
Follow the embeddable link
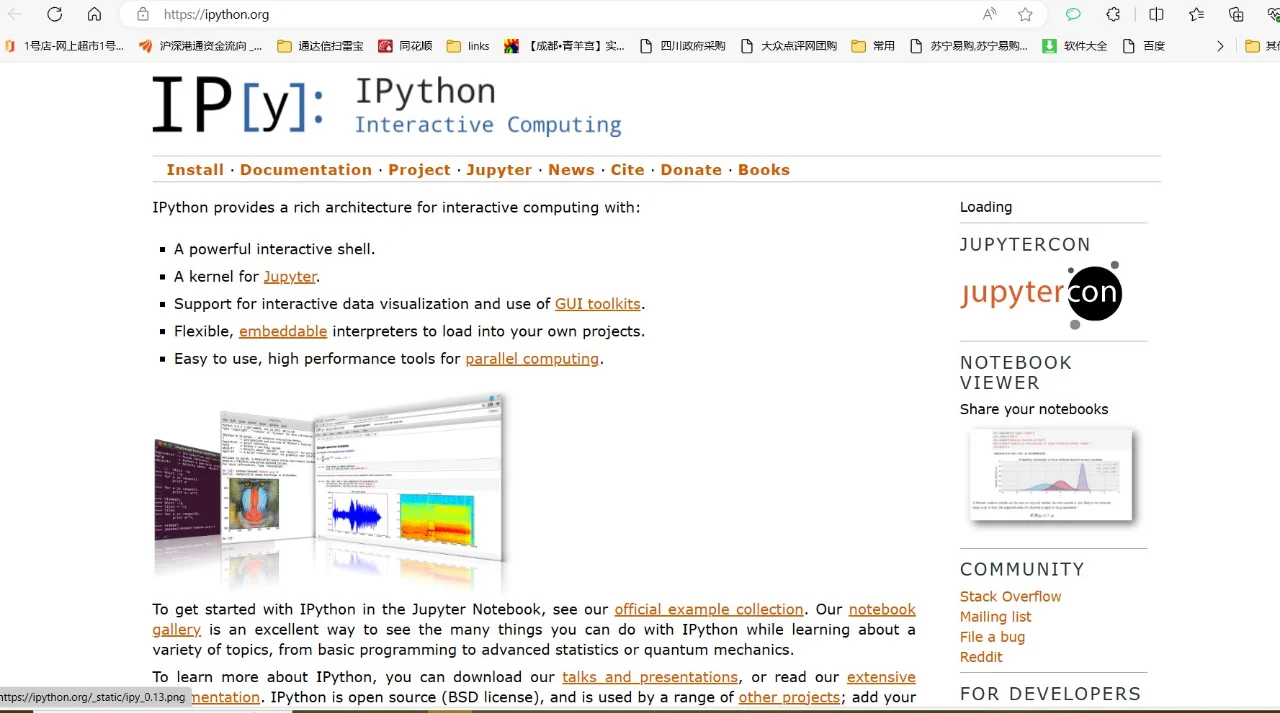click(x=283, y=331)
